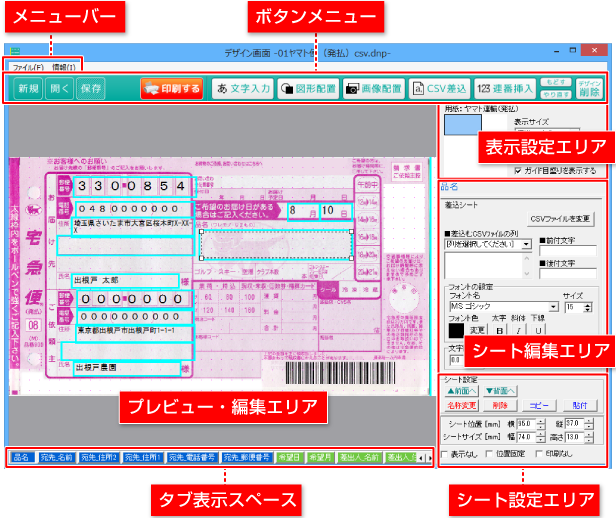Click the tab strip right scroll arrow
616x518 pixels.
tap(430, 458)
